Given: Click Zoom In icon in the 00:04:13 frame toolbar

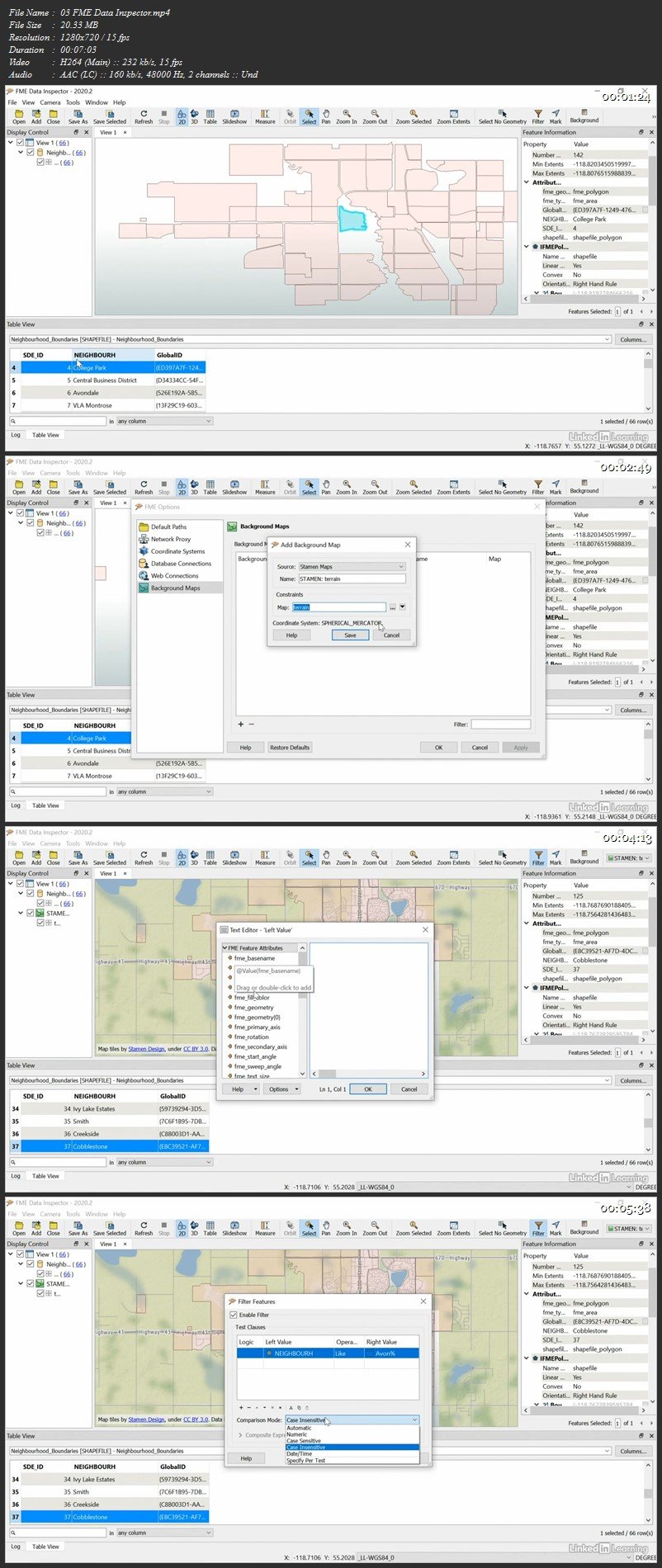Looking at the screenshot, I should [x=347, y=857].
